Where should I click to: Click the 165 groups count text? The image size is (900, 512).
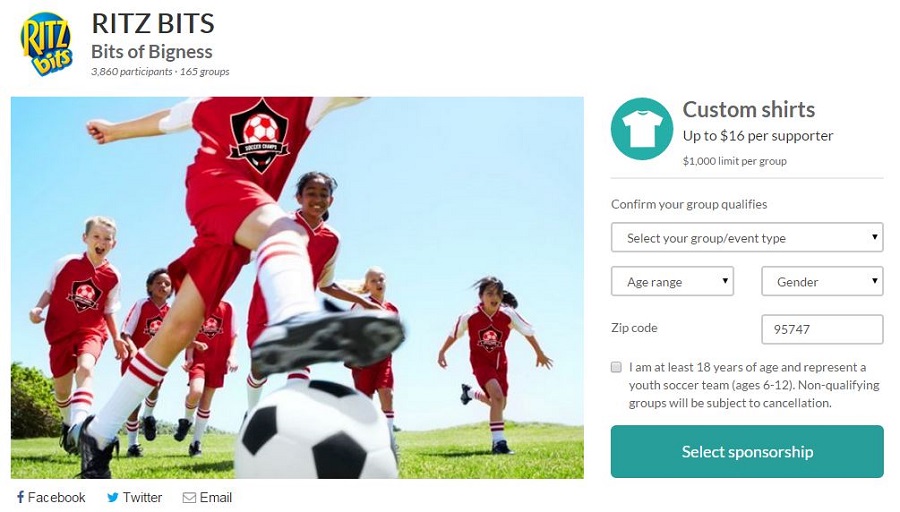pos(204,72)
